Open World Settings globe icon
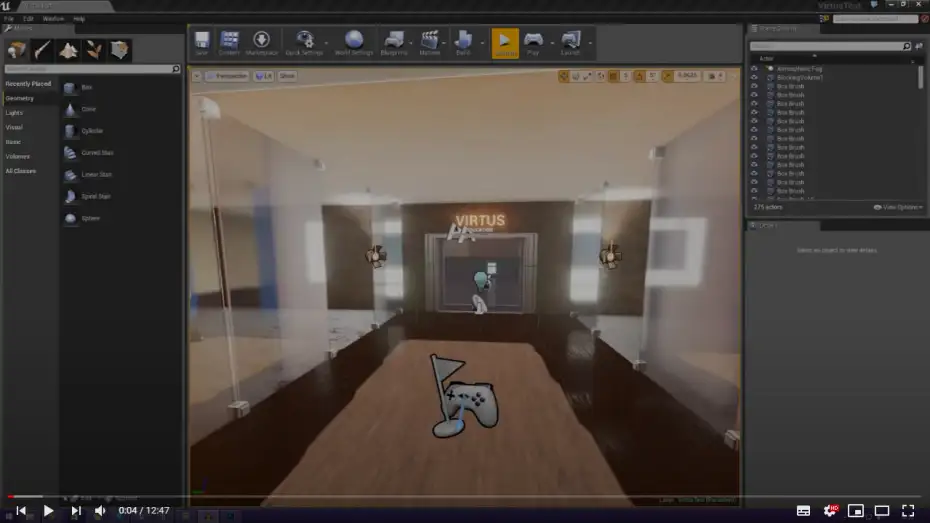 [354, 43]
